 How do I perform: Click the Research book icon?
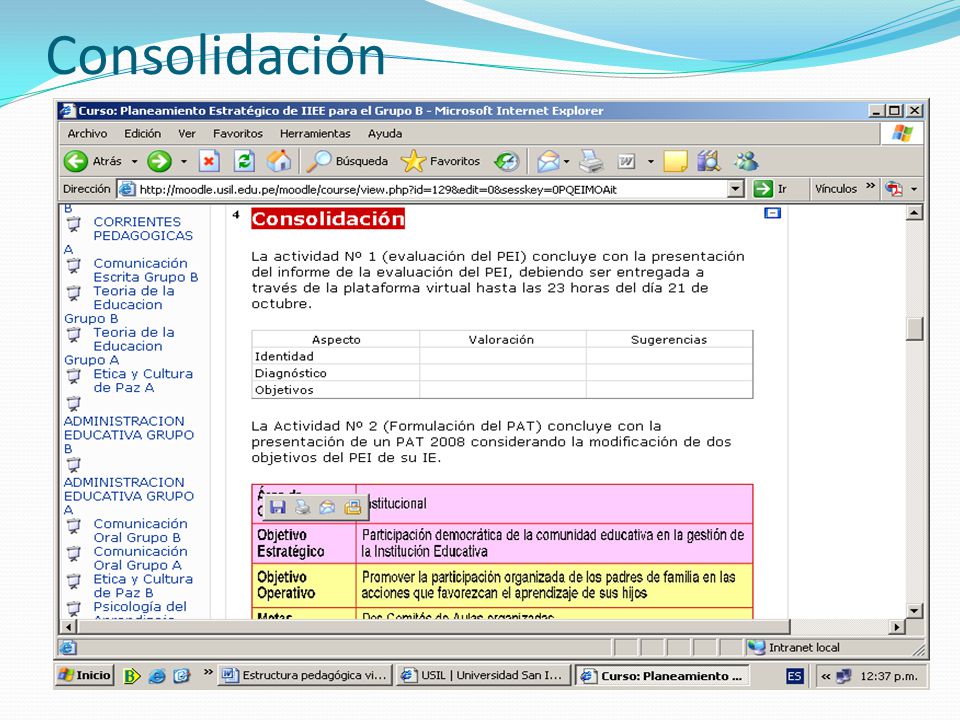[x=709, y=161]
